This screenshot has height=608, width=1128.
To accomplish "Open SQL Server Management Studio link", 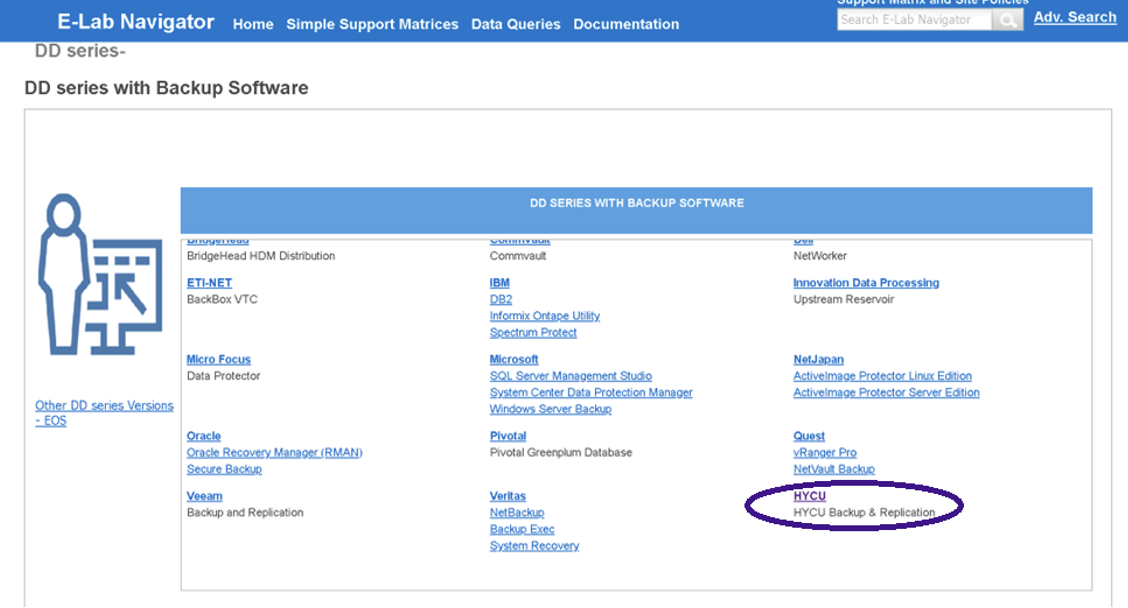I will [570, 376].
